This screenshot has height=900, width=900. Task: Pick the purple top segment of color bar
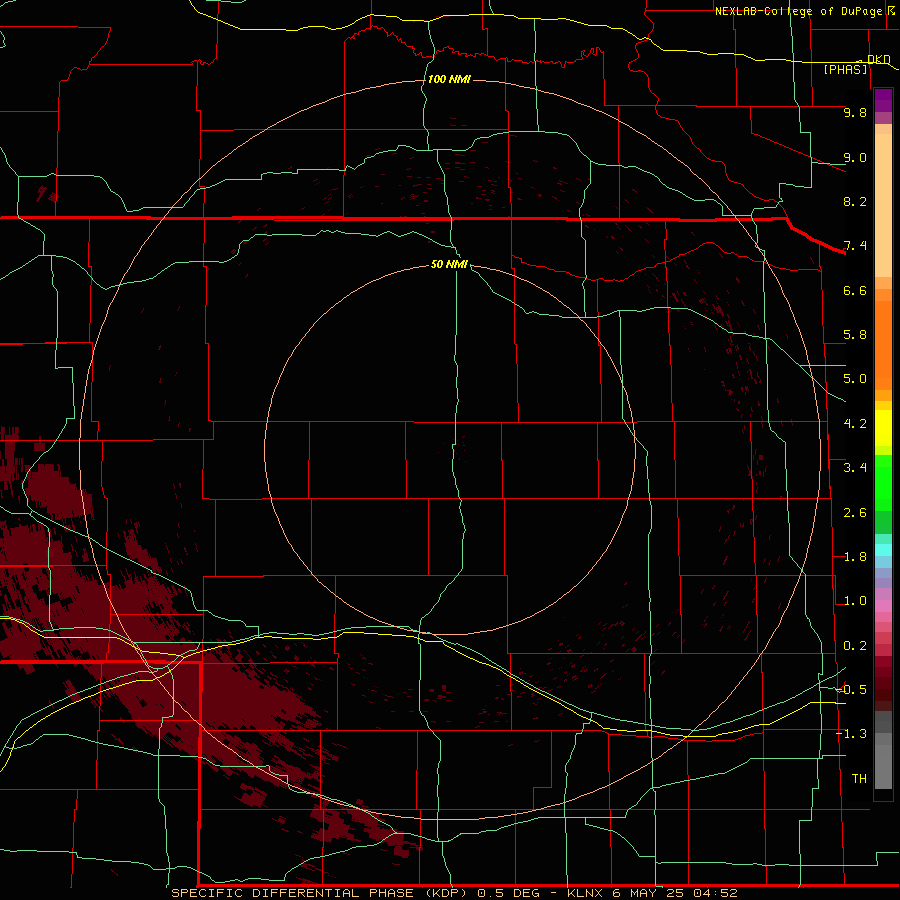(883, 100)
